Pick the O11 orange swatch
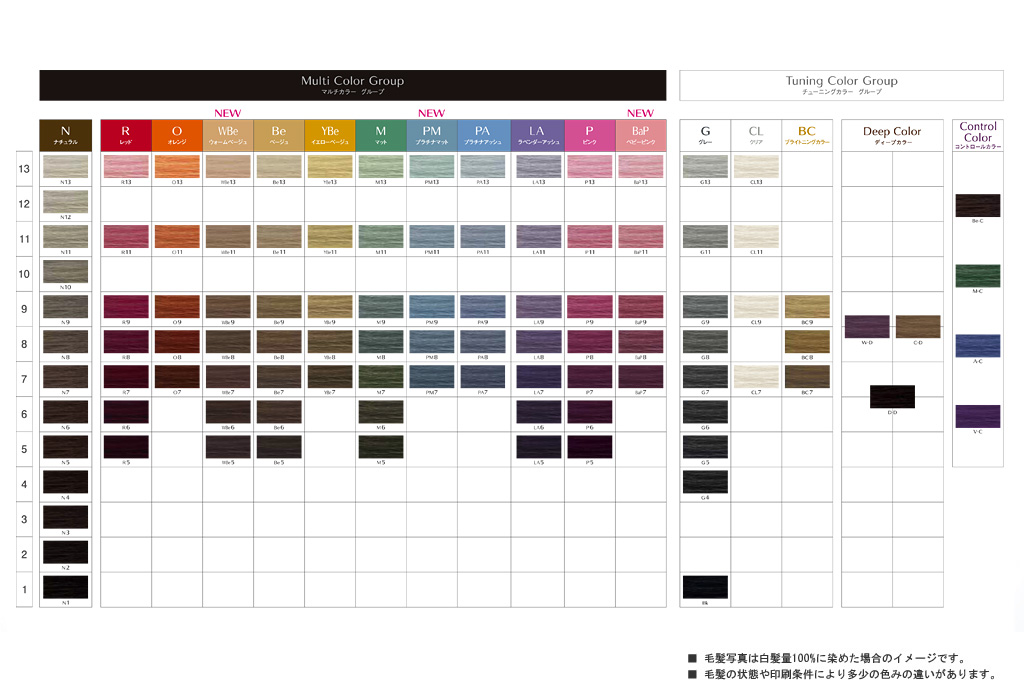 tap(177, 236)
